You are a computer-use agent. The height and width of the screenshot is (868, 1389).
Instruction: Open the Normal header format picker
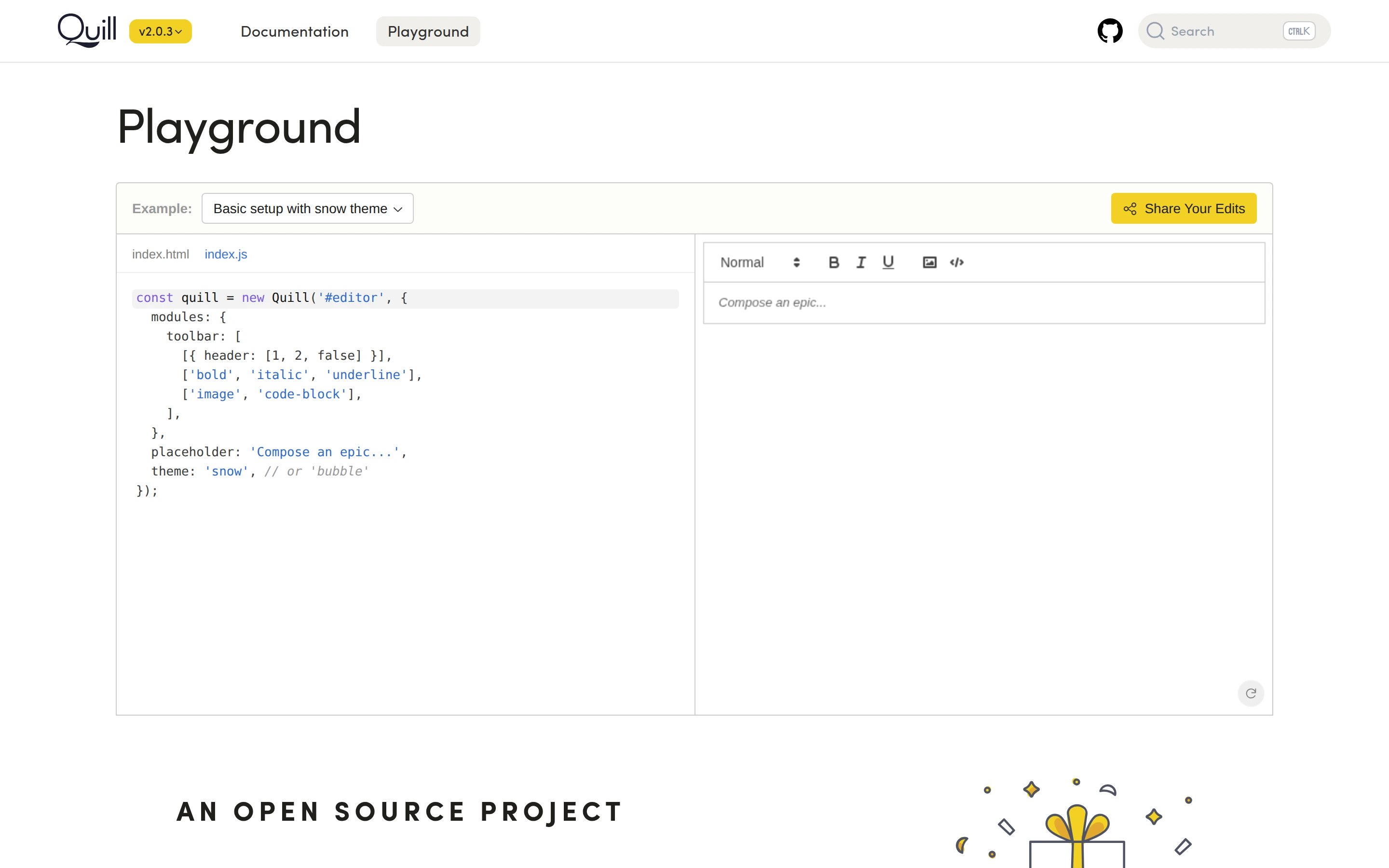pyautogui.click(x=760, y=262)
